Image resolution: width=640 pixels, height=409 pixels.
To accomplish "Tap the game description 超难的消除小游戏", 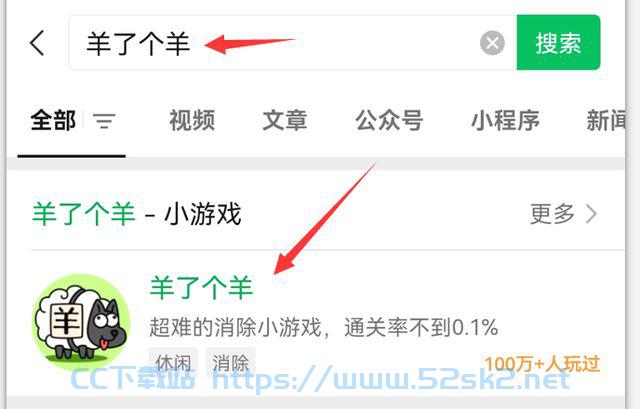I will tap(236, 327).
